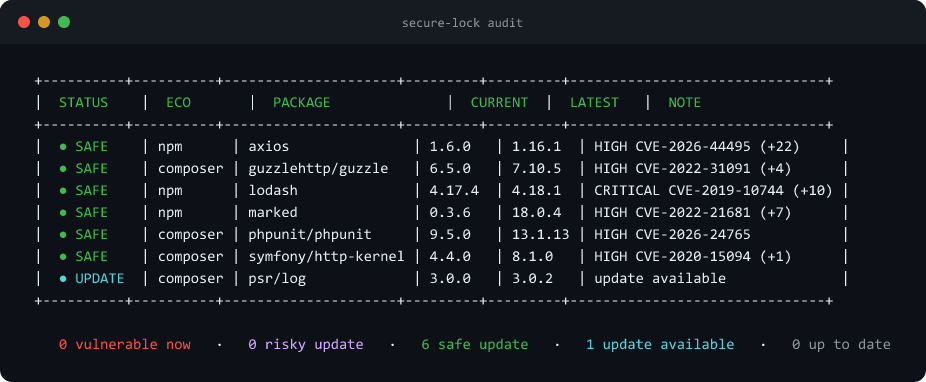926x382 pixels.
Task: Click the current version 0.3.6
Action: coord(450,213)
